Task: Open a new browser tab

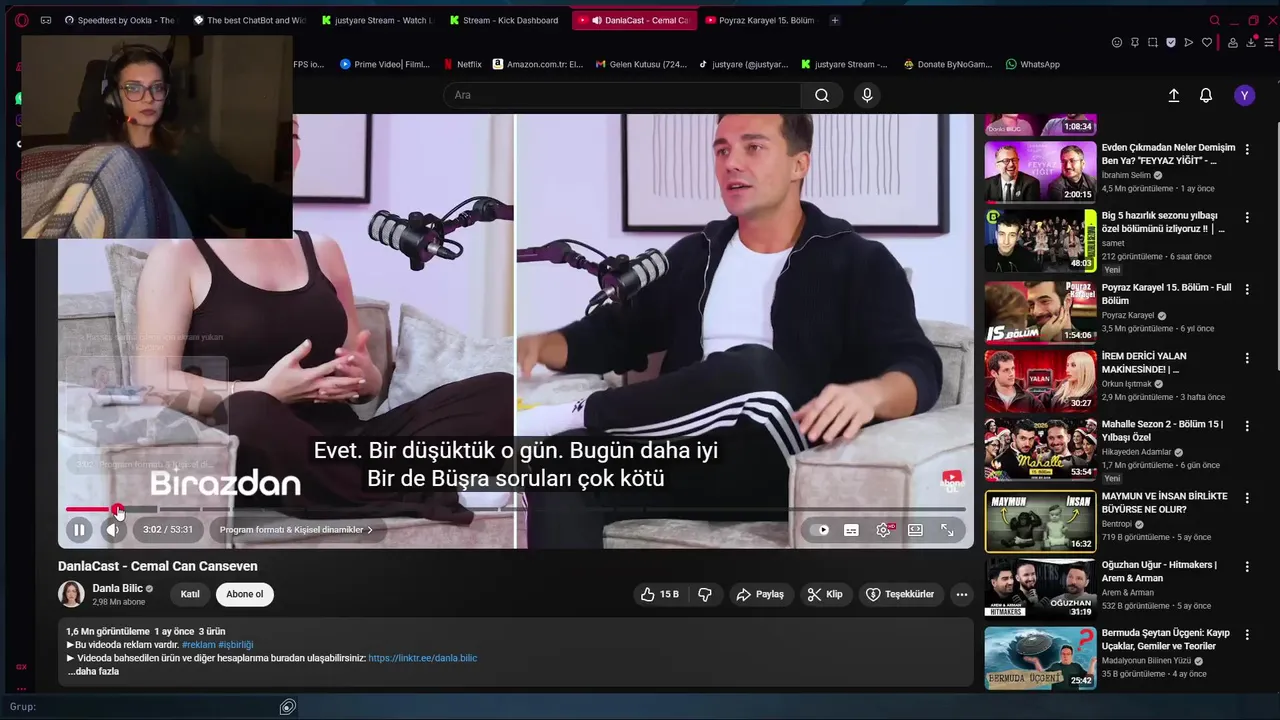Action: (835, 20)
